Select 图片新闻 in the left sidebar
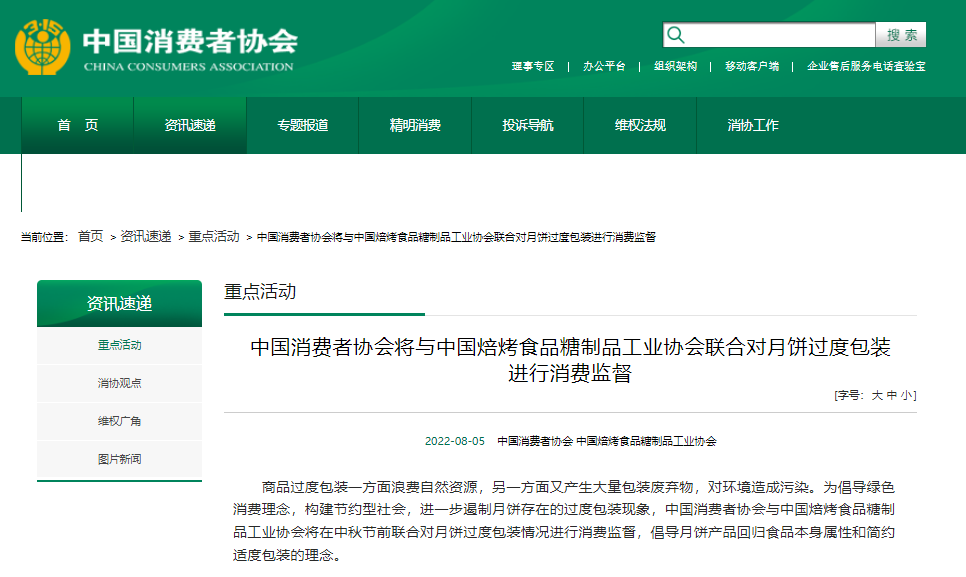966x577 pixels. point(120,459)
